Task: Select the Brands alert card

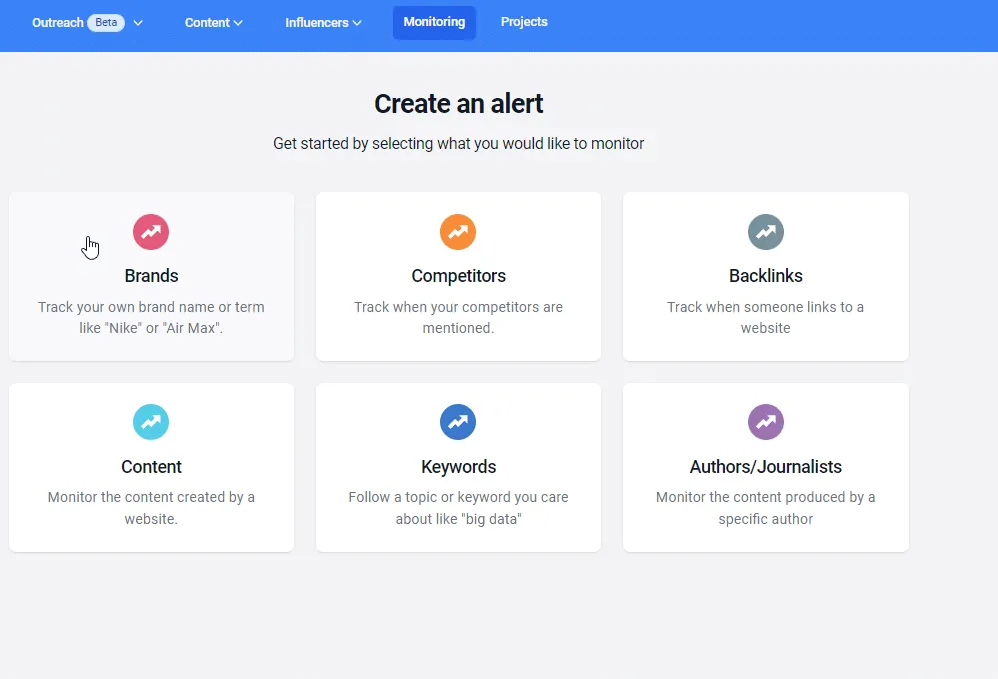Action: click(151, 276)
